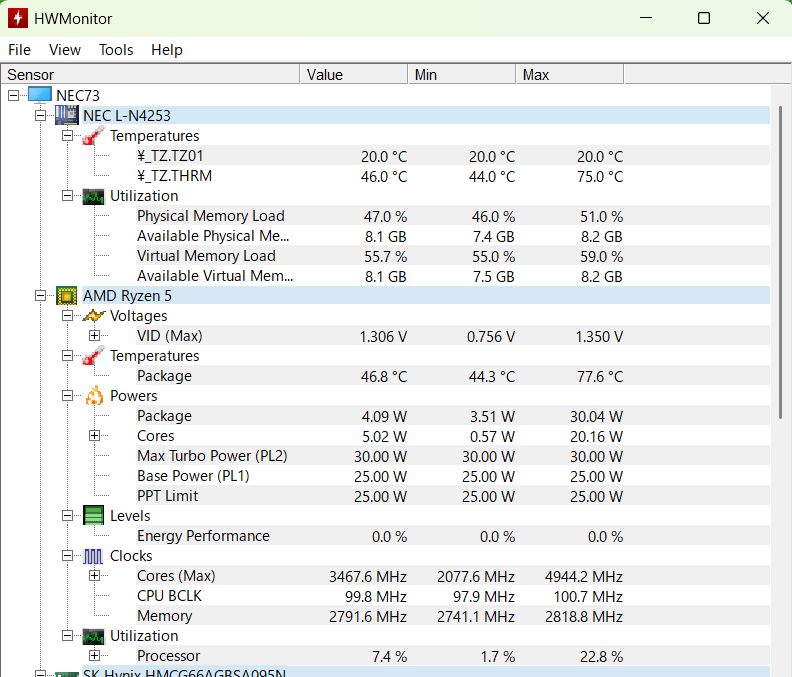Click the green Levels icon

pyautogui.click(x=93, y=516)
